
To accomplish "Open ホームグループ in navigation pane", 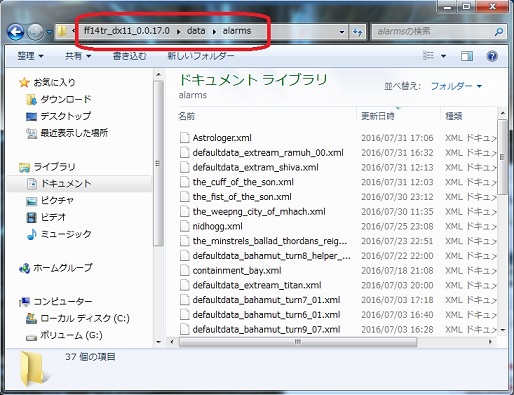I will (x=63, y=268).
